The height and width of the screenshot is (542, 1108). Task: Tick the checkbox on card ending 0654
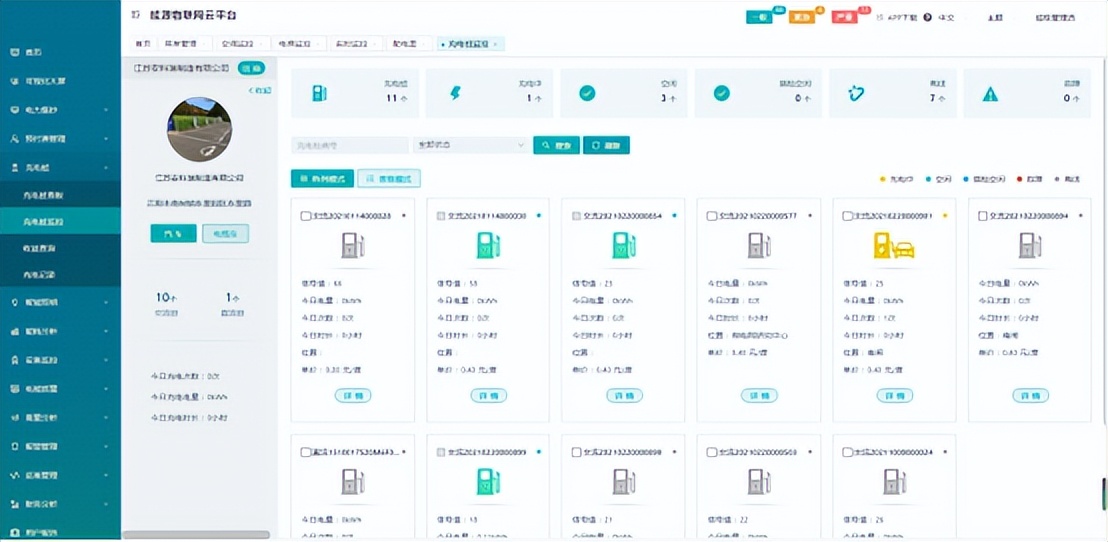pos(577,216)
